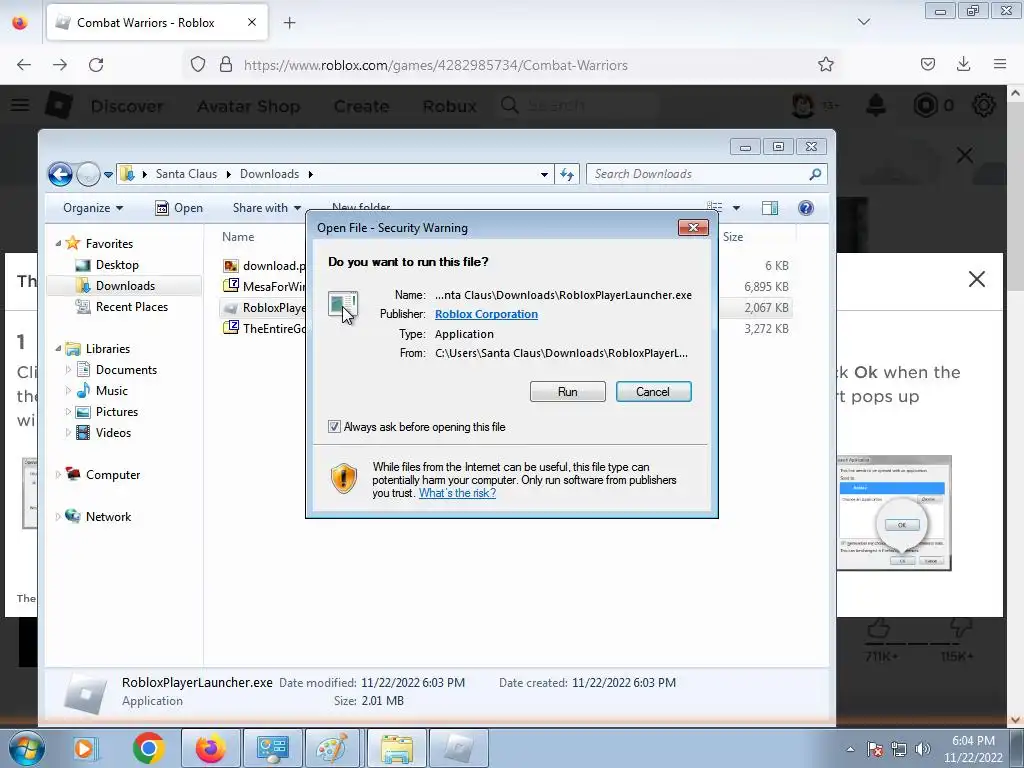The height and width of the screenshot is (768, 1024).
Task: Click the shield warning icon in the dialog
Action: 344,479
